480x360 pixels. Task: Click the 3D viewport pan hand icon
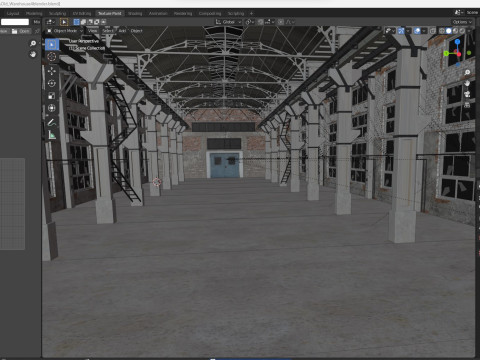point(467,83)
